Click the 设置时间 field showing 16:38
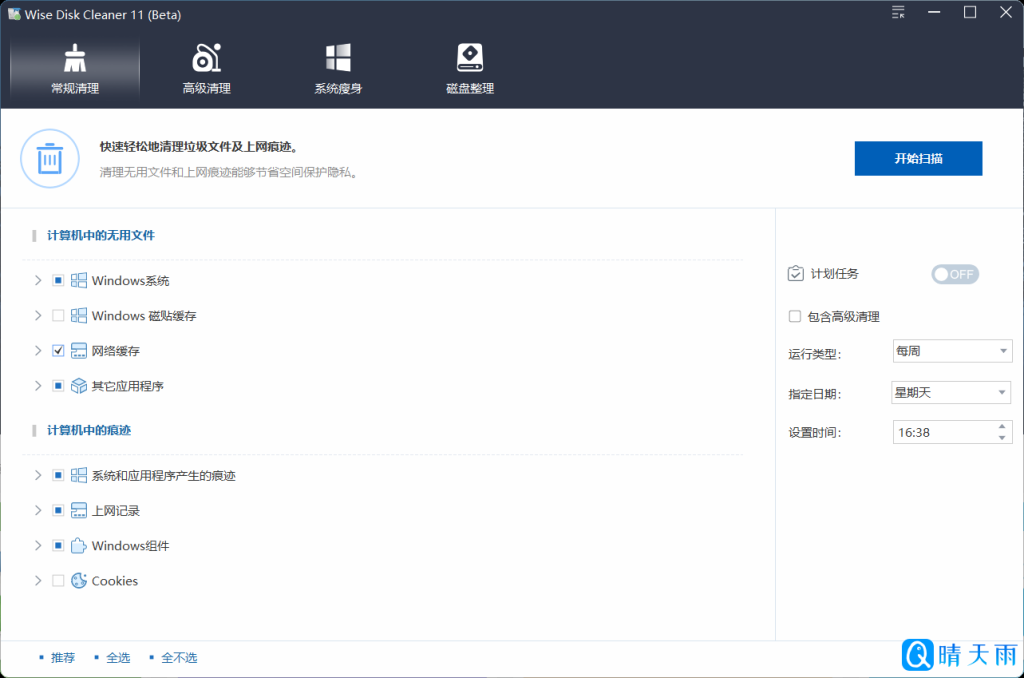This screenshot has width=1024, height=678. (x=943, y=432)
